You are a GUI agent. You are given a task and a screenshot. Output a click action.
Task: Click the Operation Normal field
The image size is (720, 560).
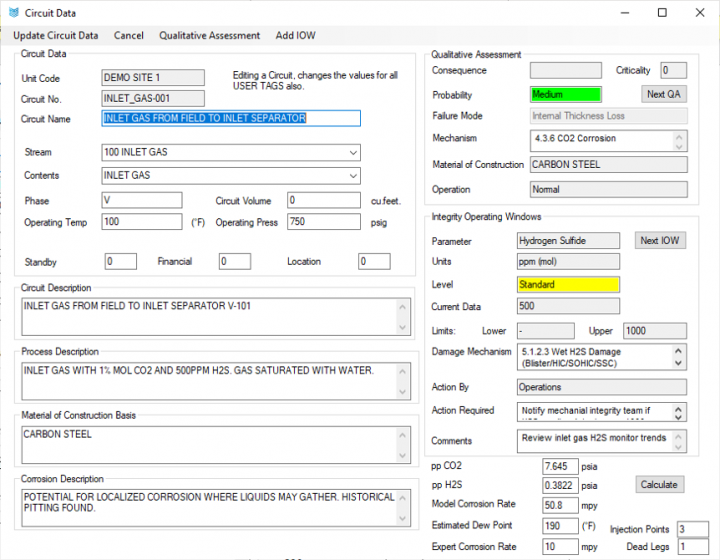(609, 190)
